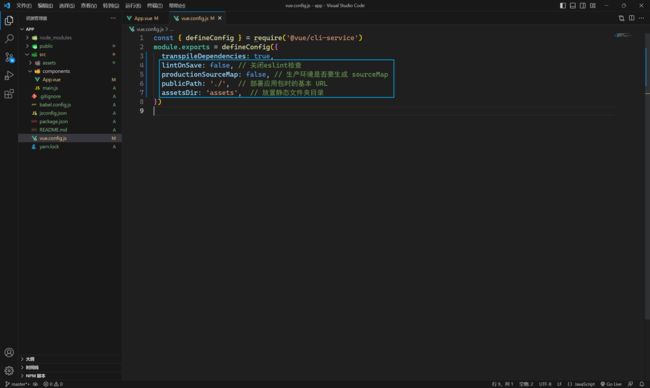Screen dimensions: 650x388
Task: Click the open changes icon in editor toolbar
Action: tap(621, 18)
